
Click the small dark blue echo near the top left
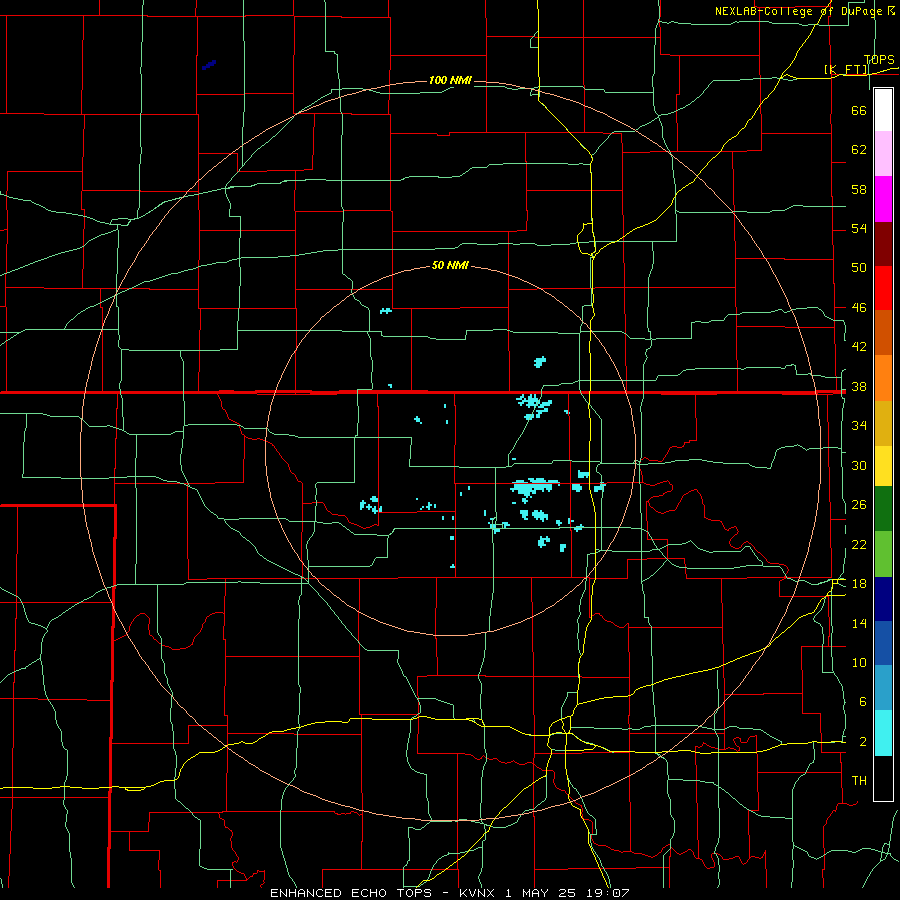(209, 65)
